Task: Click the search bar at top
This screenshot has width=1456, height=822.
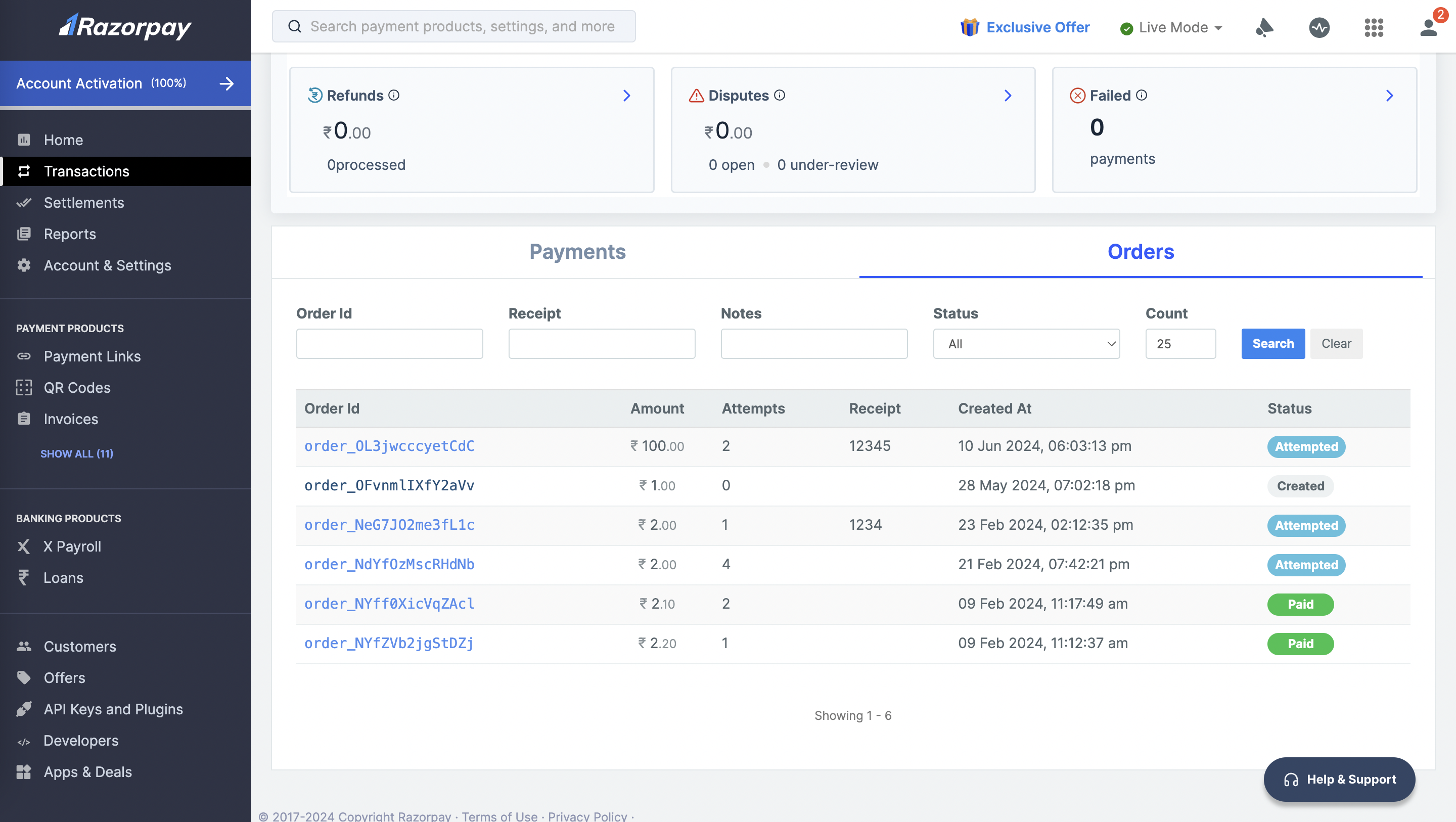Action: click(x=454, y=26)
